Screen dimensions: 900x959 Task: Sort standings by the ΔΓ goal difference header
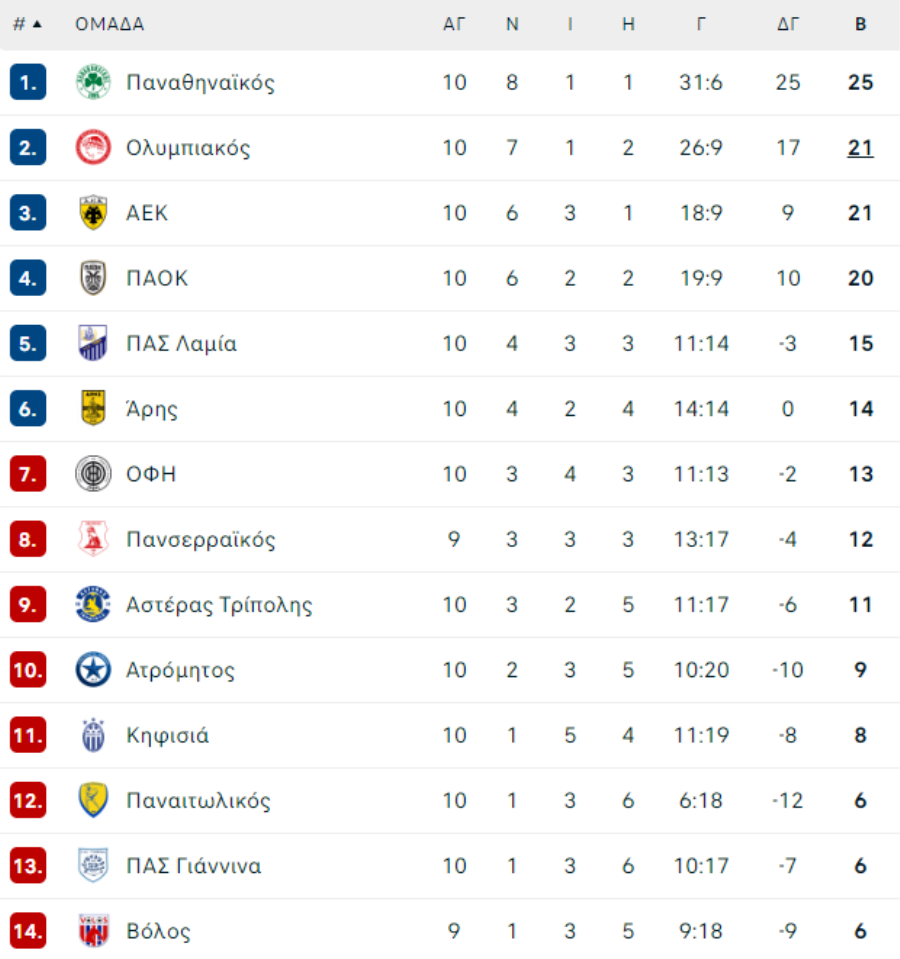(788, 24)
